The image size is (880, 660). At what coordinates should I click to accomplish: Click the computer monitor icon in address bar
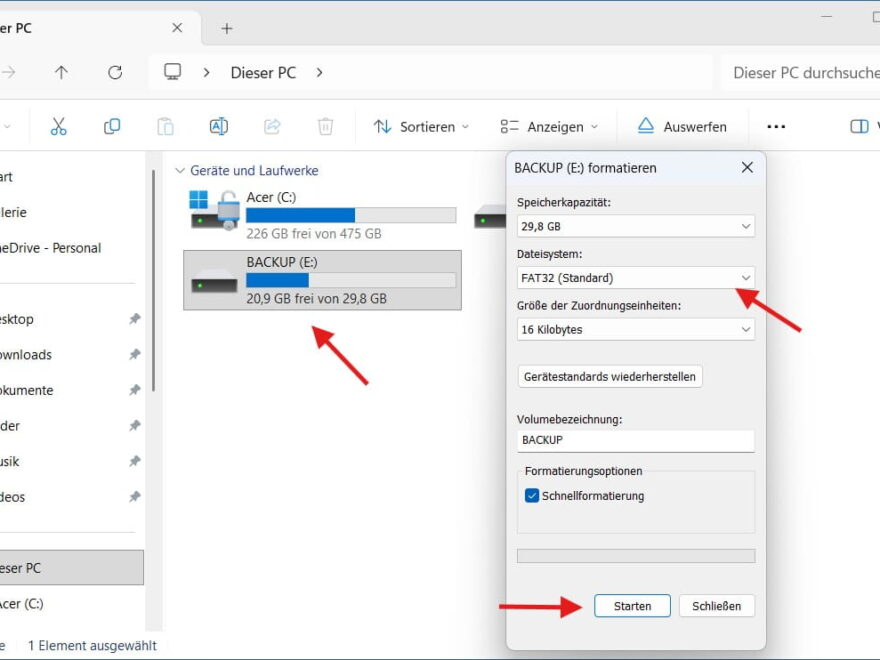(x=172, y=72)
